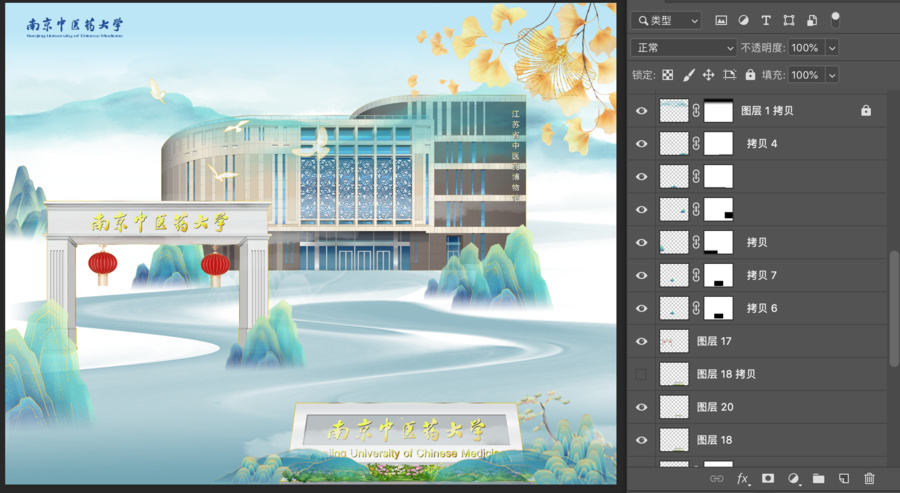Select layer mask thumbnail of 图层 1 拷贝
The width and height of the screenshot is (900, 493).
719,111
